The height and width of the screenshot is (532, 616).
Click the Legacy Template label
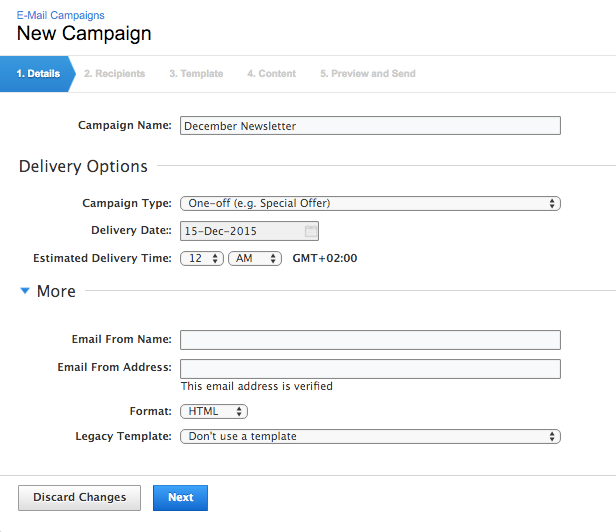(x=123, y=436)
